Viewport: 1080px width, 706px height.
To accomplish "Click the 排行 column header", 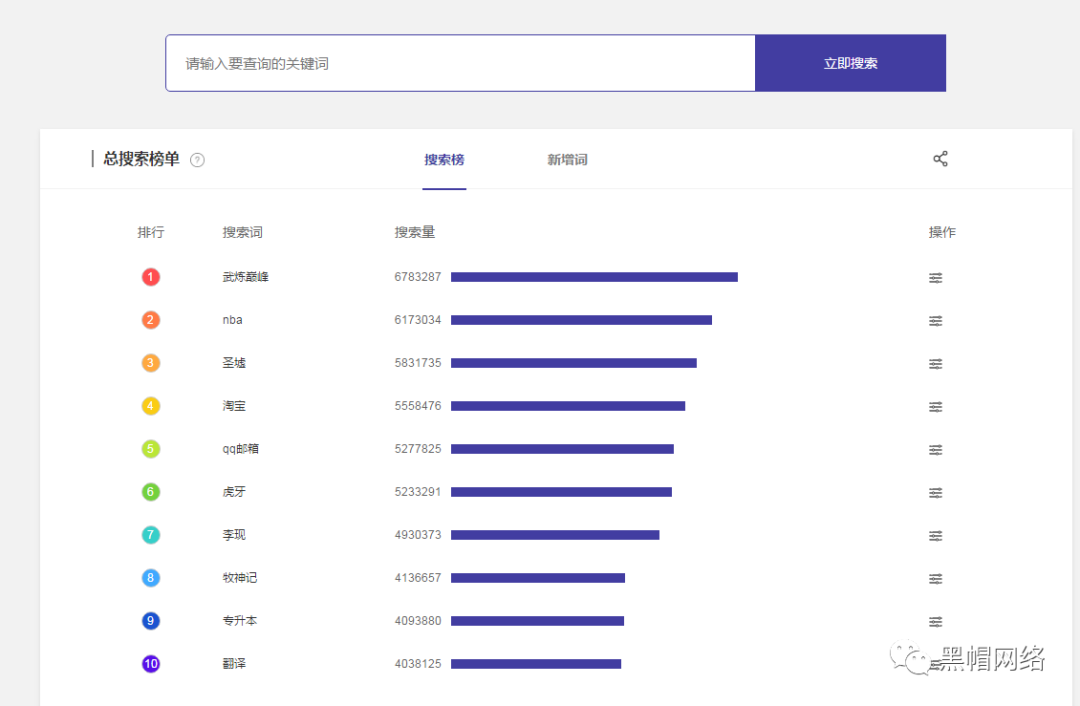I will [151, 232].
